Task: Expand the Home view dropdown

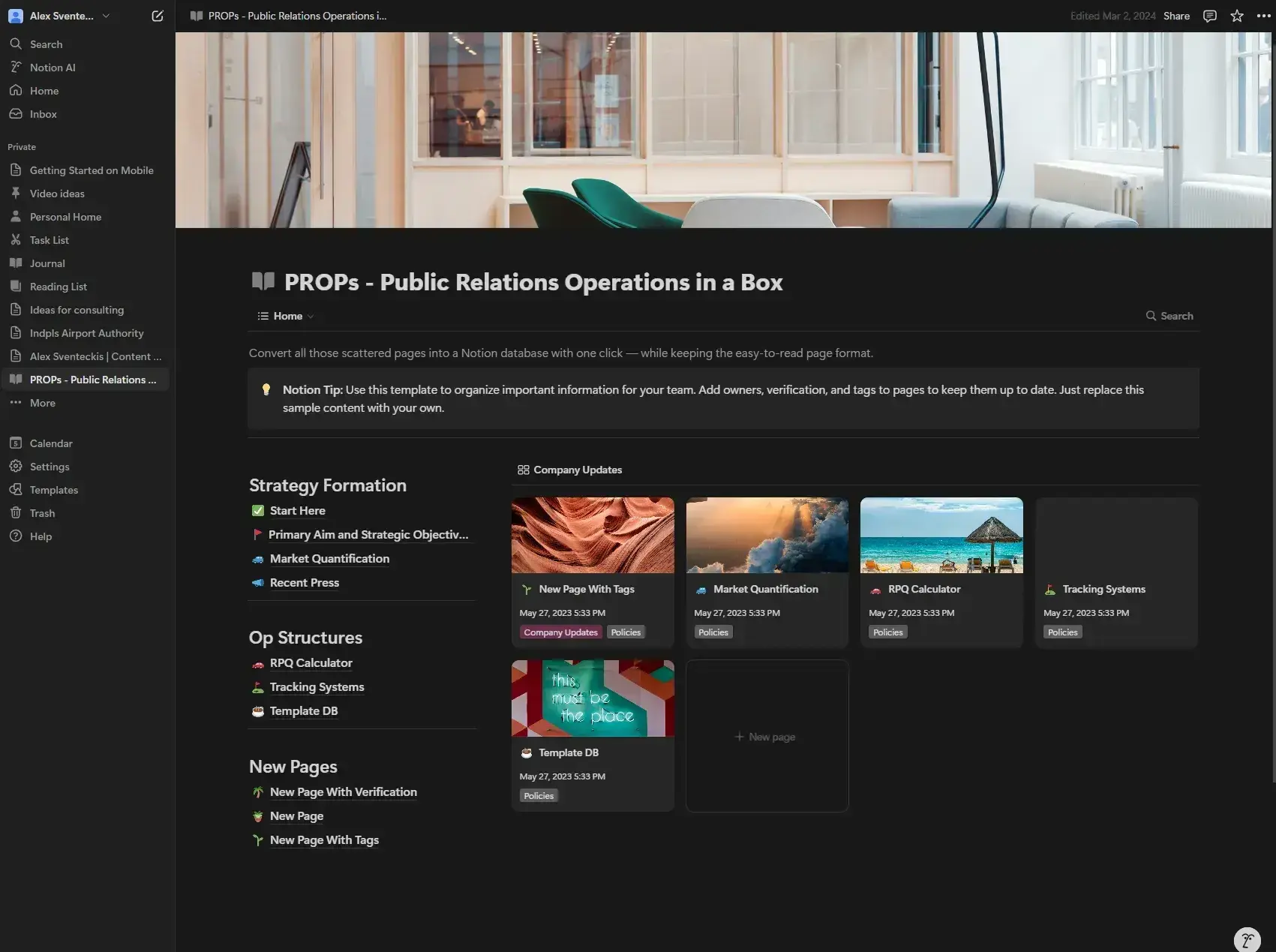Action: pos(311,316)
